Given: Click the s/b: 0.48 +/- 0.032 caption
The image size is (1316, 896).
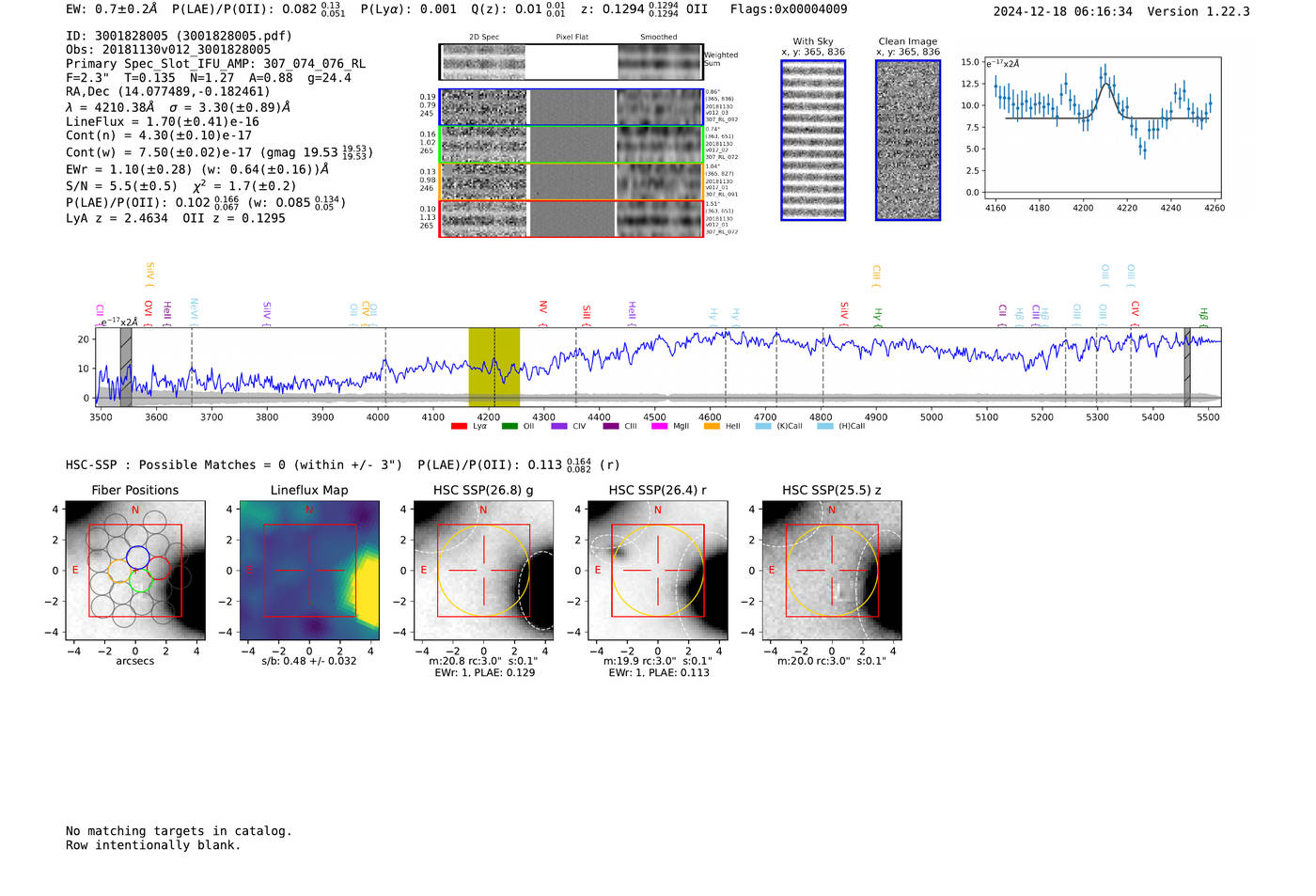Looking at the screenshot, I should (309, 661).
